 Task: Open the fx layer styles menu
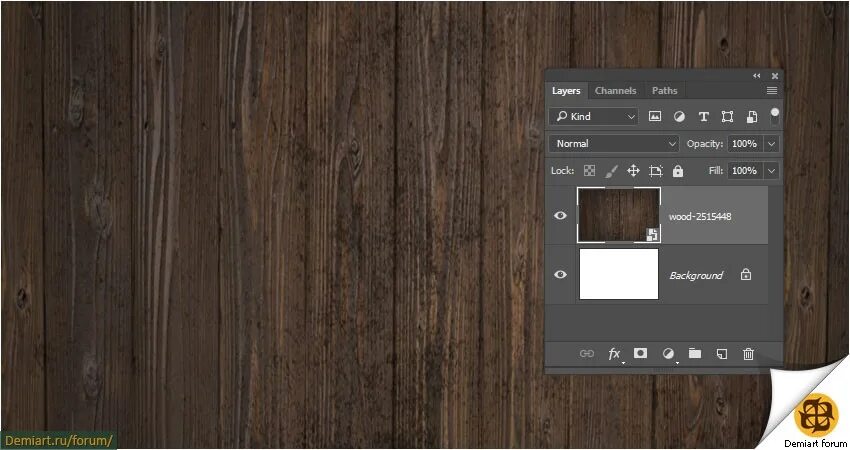[614, 354]
